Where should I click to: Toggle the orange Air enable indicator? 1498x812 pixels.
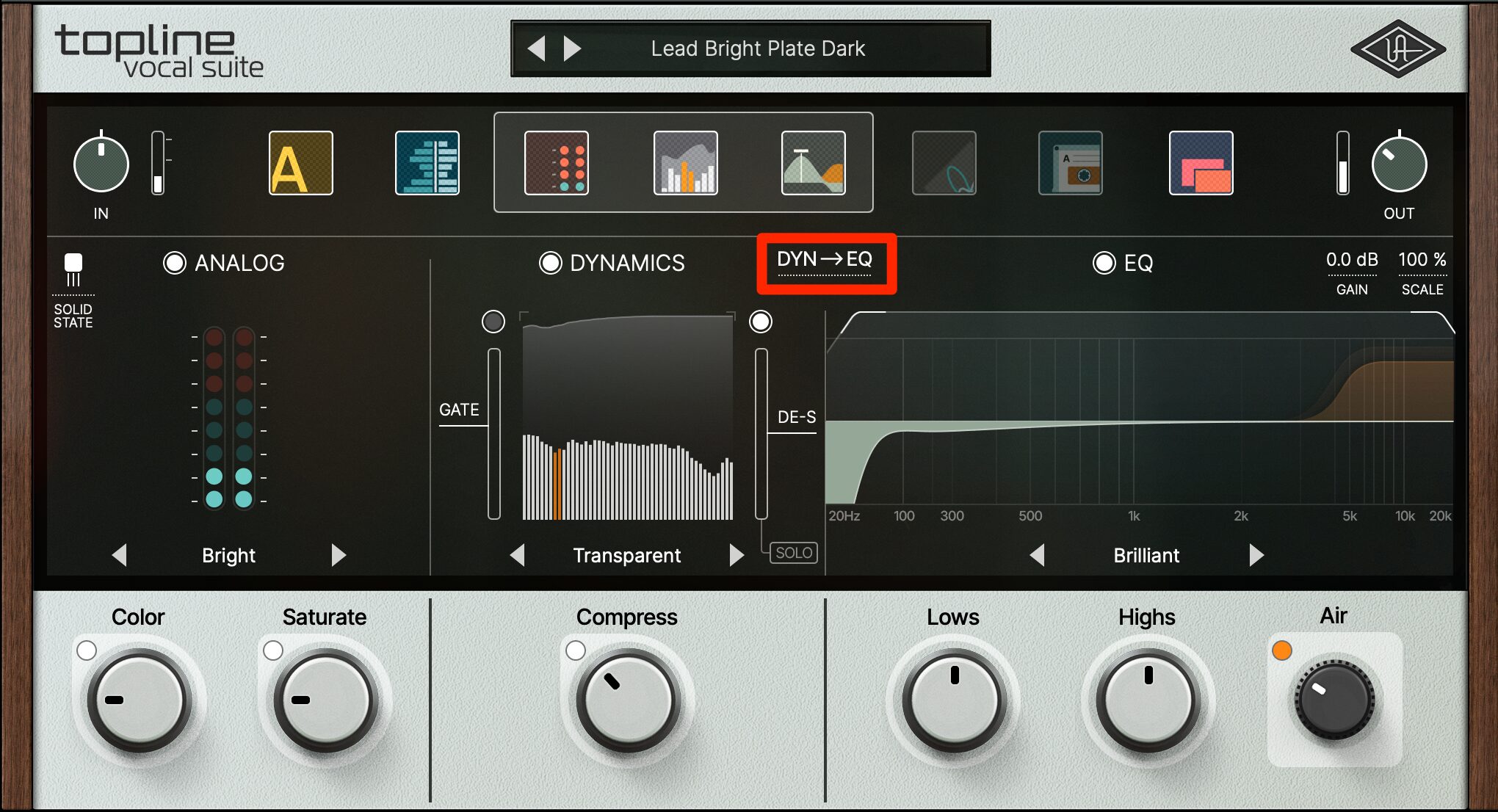coord(1282,650)
